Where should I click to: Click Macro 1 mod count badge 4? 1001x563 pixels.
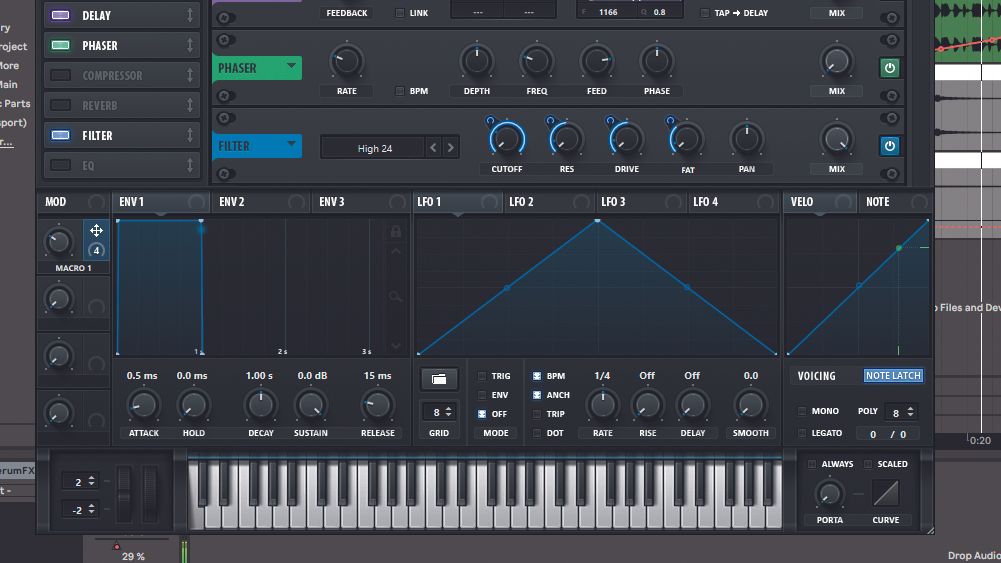coord(96,250)
